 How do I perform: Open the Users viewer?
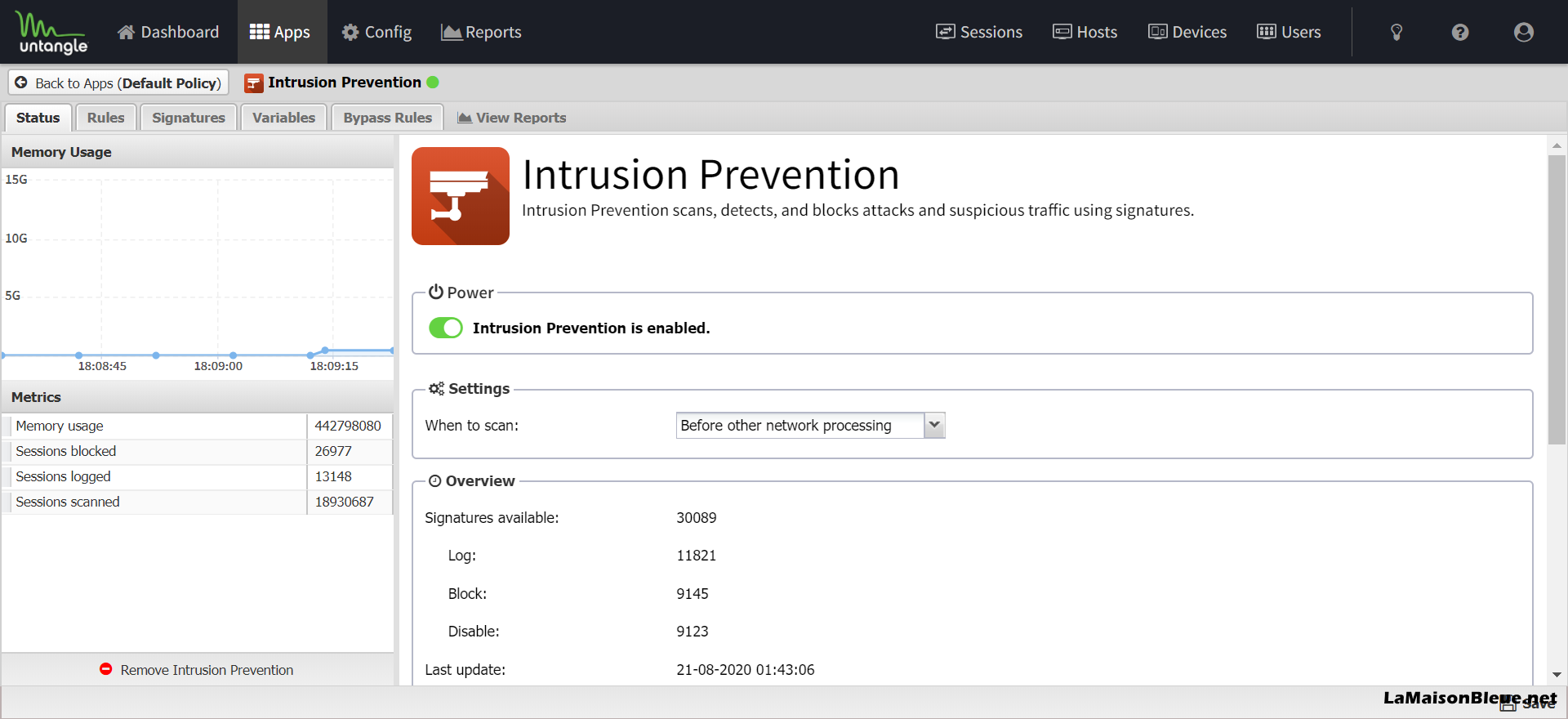click(x=1289, y=32)
